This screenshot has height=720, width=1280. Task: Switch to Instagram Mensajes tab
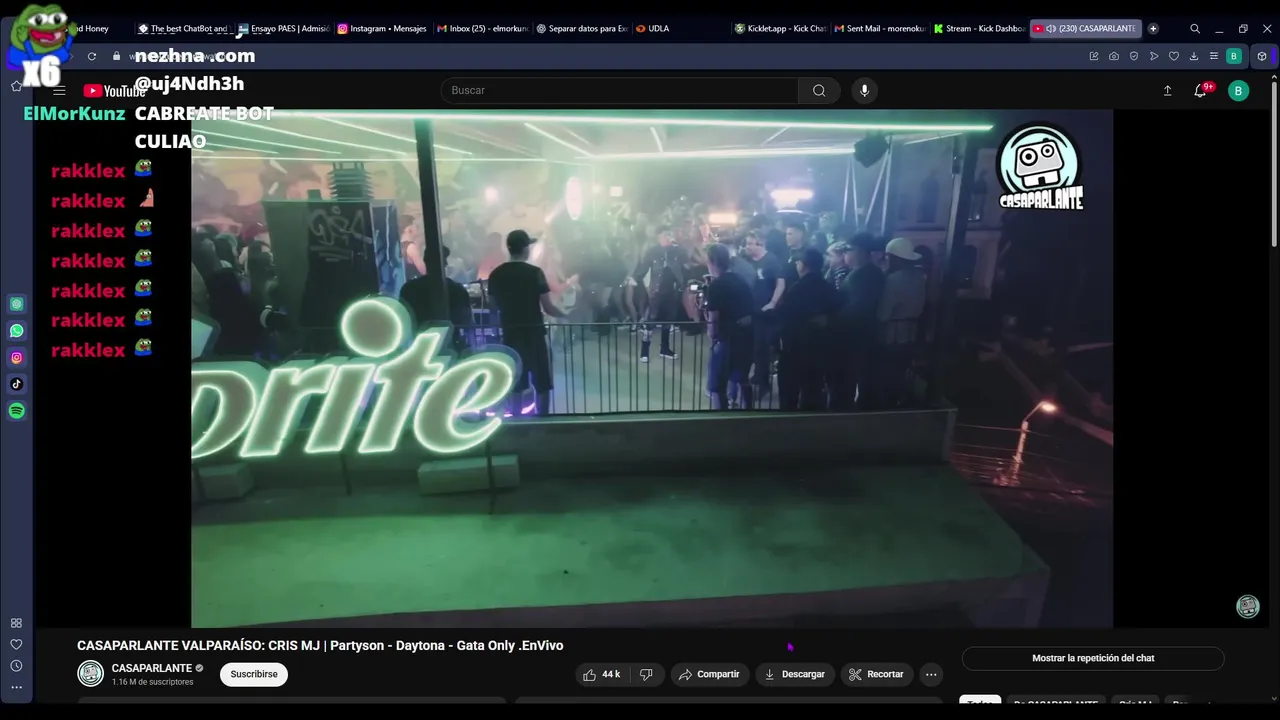(382, 29)
